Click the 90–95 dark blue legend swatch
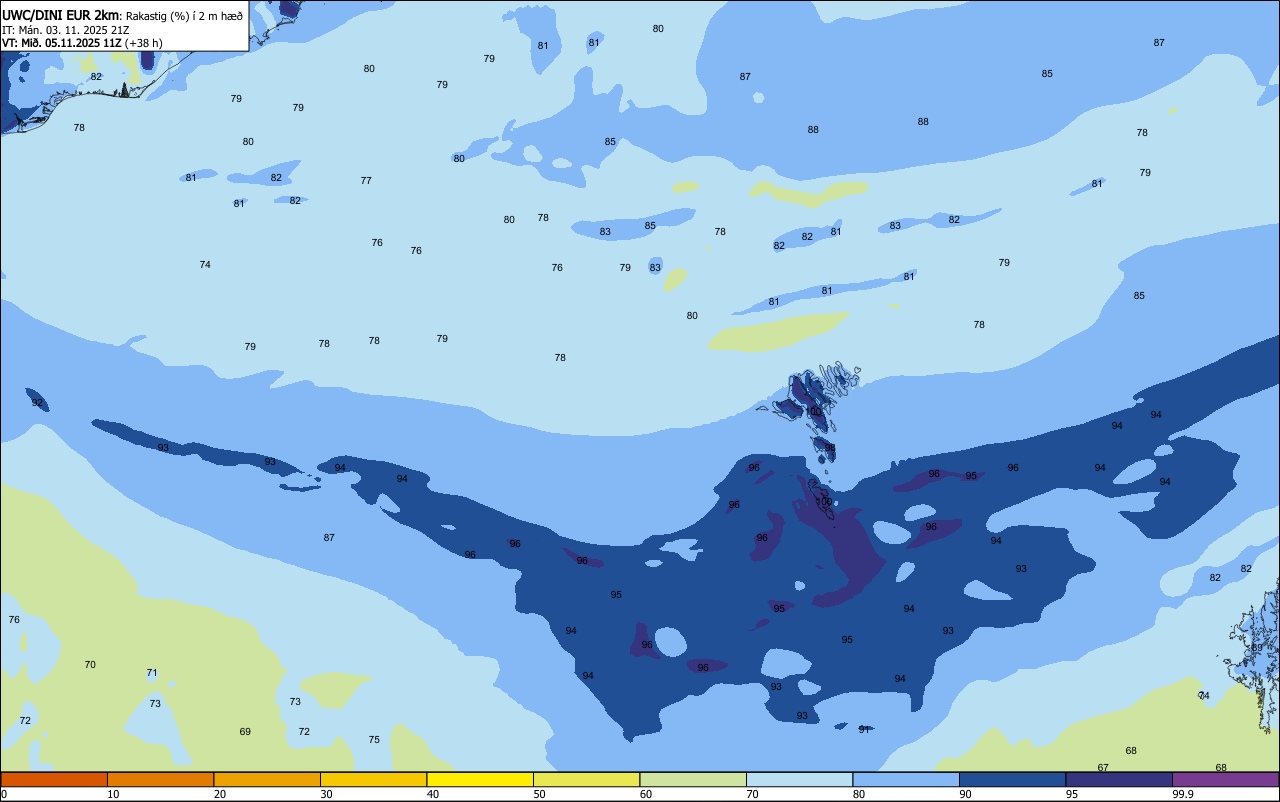The image size is (1280, 802). coord(1012,779)
